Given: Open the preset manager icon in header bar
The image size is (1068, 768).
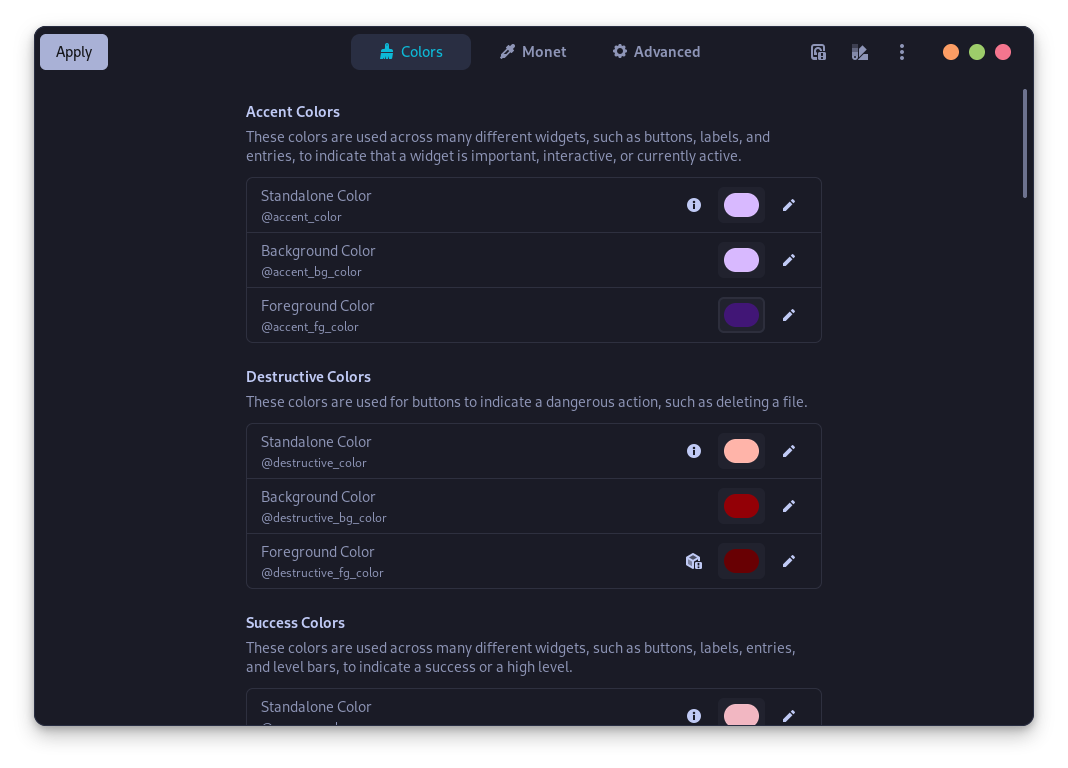Looking at the screenshot, I should click(818, 51).
